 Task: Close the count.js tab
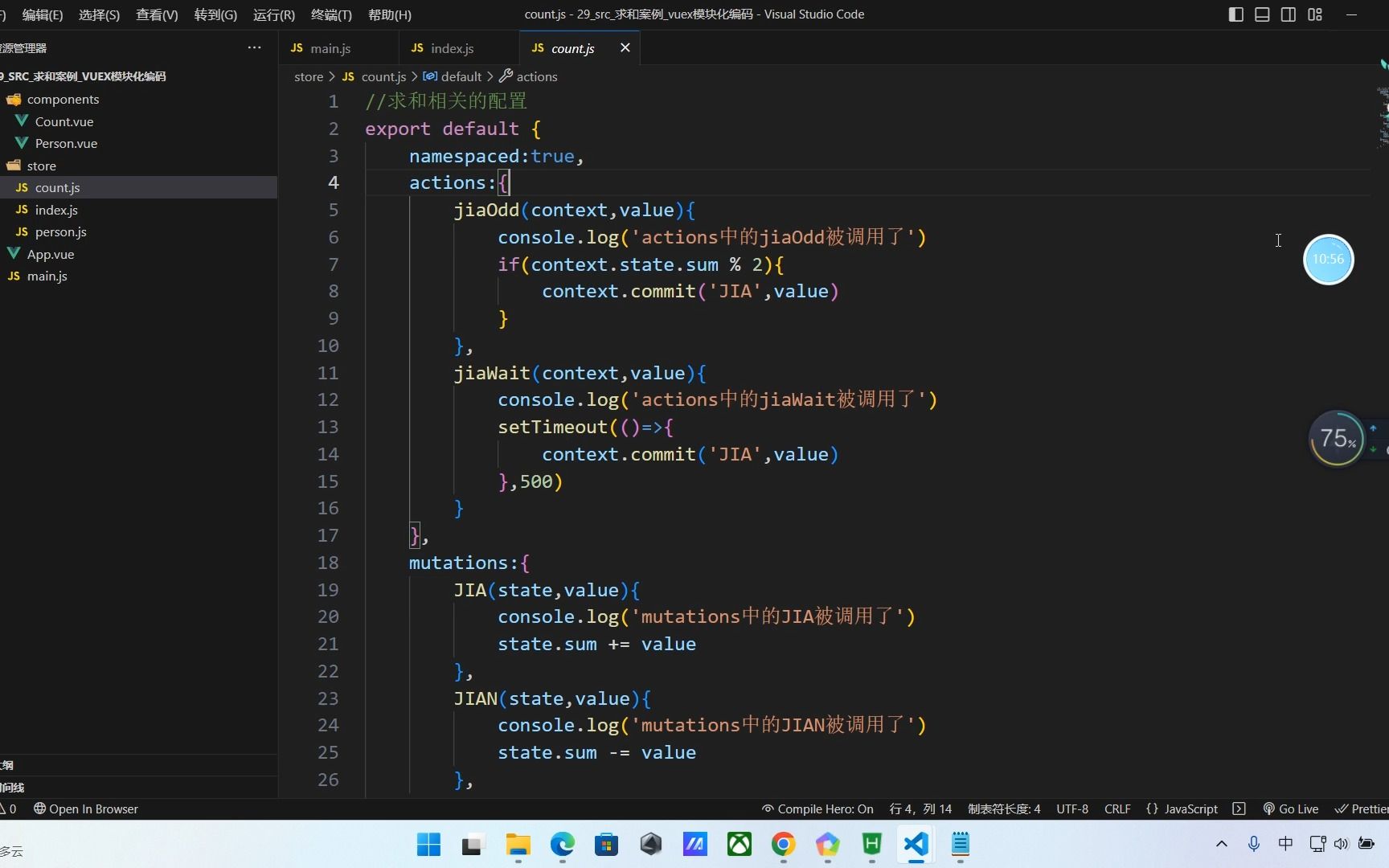[625, 48]
